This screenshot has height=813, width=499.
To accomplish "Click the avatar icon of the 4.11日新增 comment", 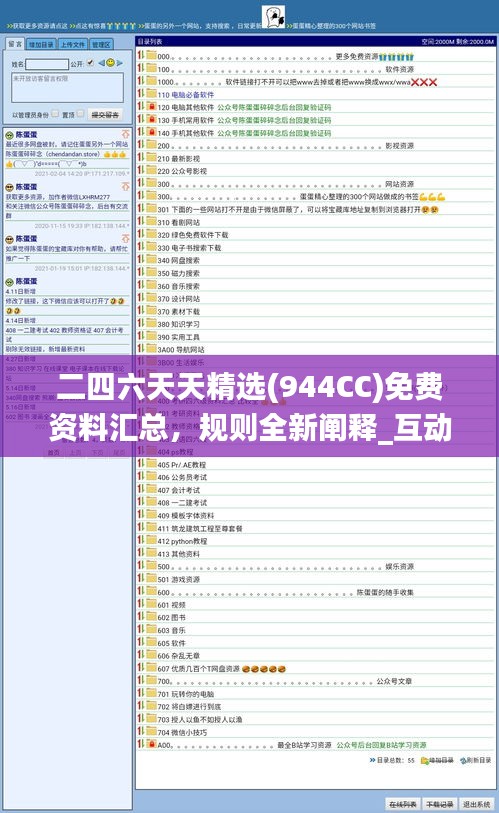I will pos(9,282).
